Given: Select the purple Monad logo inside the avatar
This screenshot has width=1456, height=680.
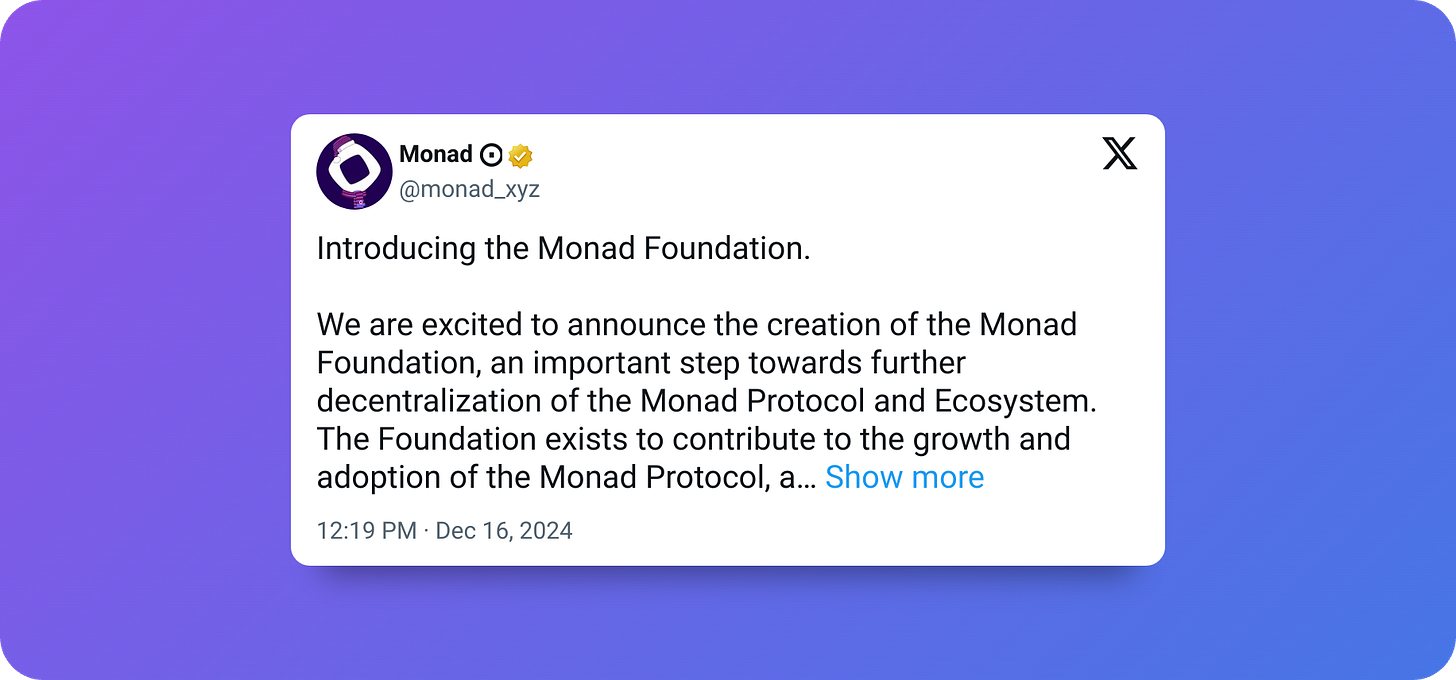Looking at the screenshot, I should pyautogui.click(x=354, y=170).
